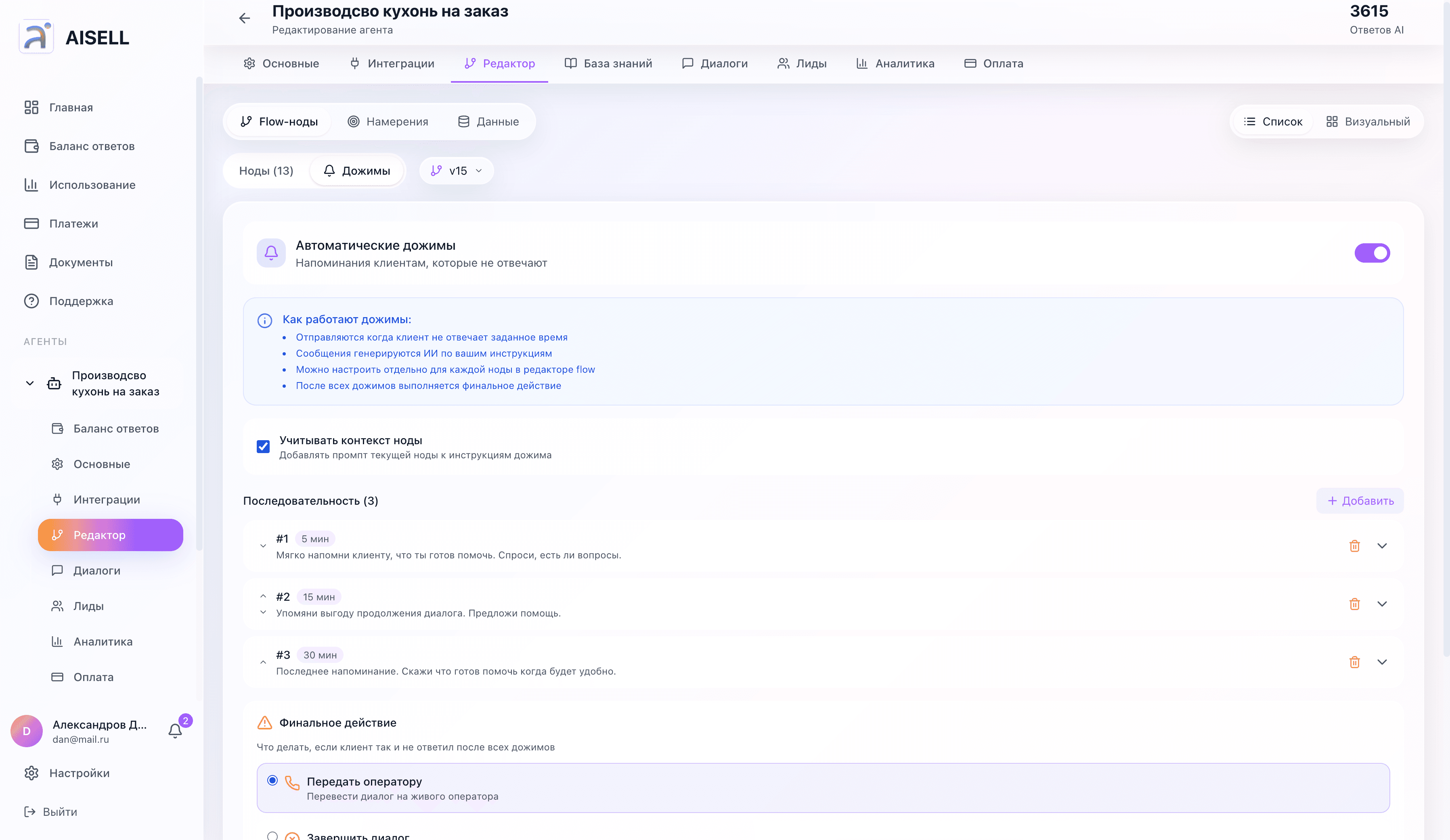Uncheck Учитывать контекст ноды checkbox
The image size is (1450, 840).
click(x=263, y=446)
